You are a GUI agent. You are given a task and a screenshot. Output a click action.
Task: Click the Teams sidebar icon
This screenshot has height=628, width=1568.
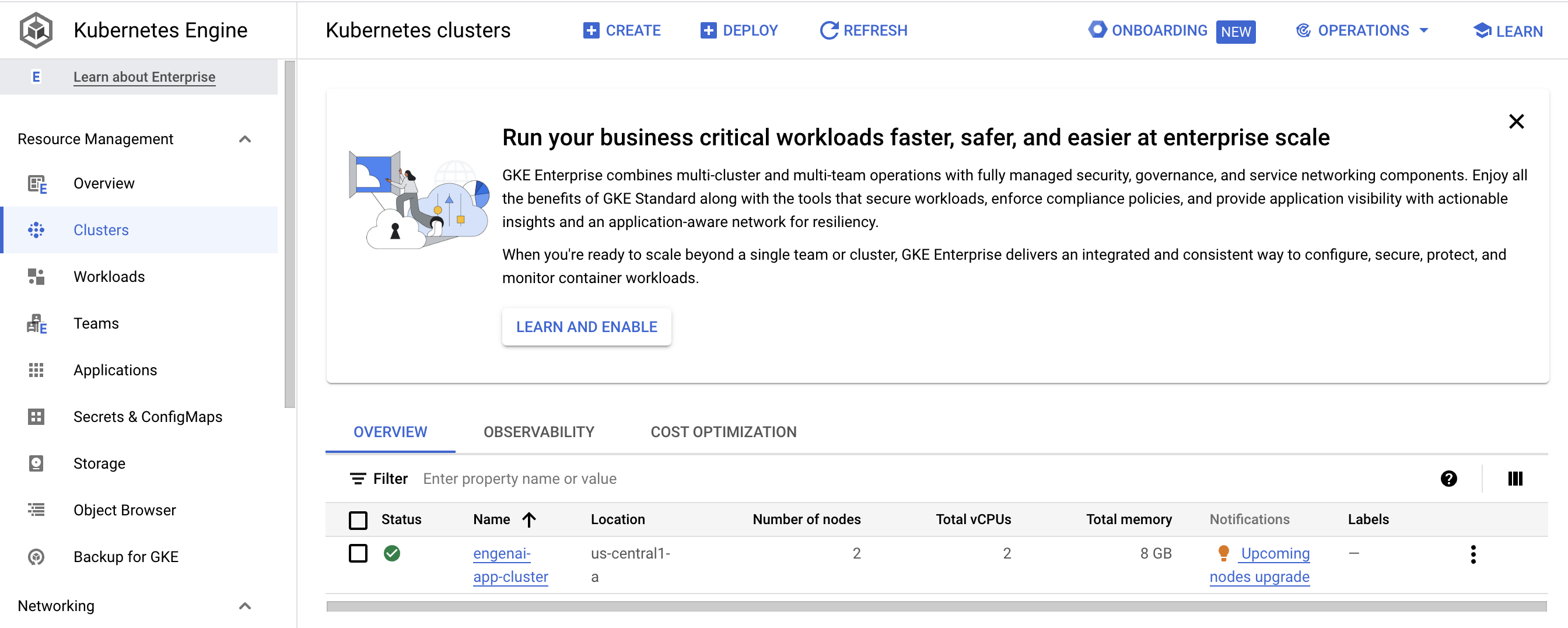(37, 323)
